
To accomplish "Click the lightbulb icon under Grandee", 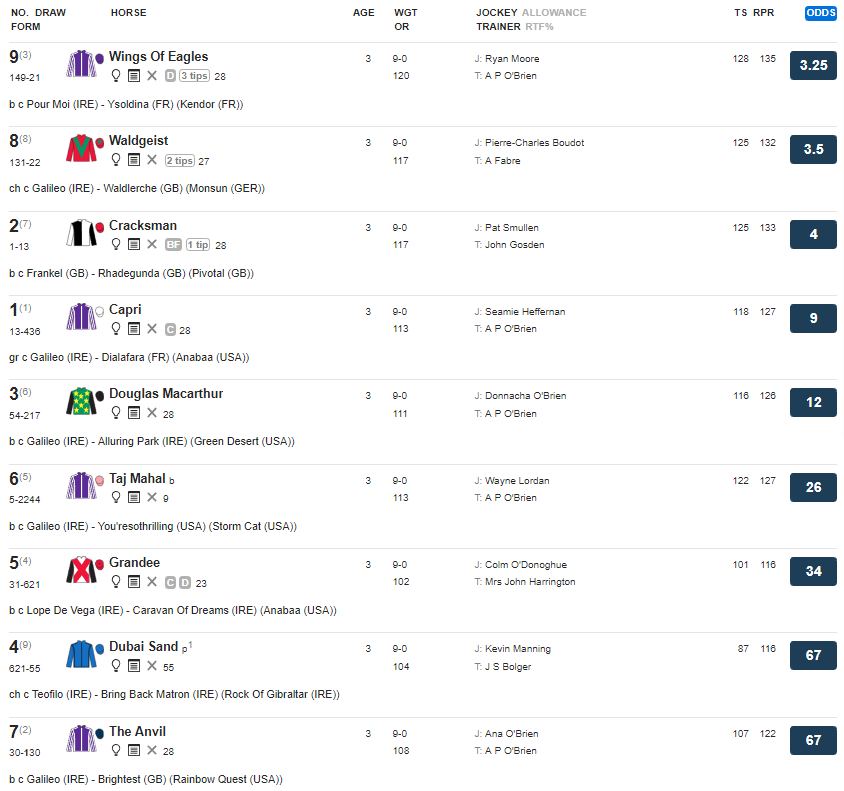I will (x=116, y=582).
